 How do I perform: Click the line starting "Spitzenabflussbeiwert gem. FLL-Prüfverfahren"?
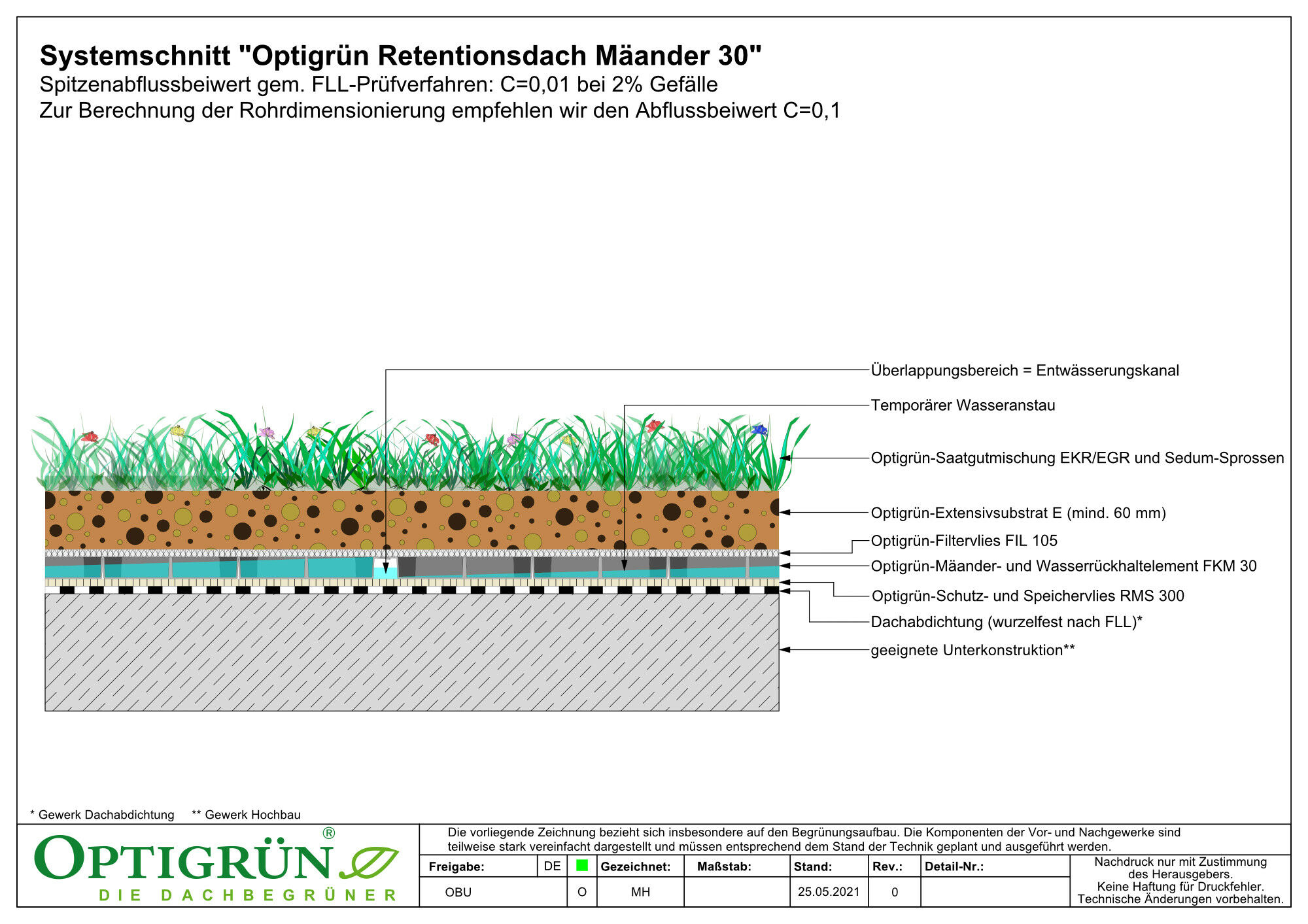(x=379, y=84)
